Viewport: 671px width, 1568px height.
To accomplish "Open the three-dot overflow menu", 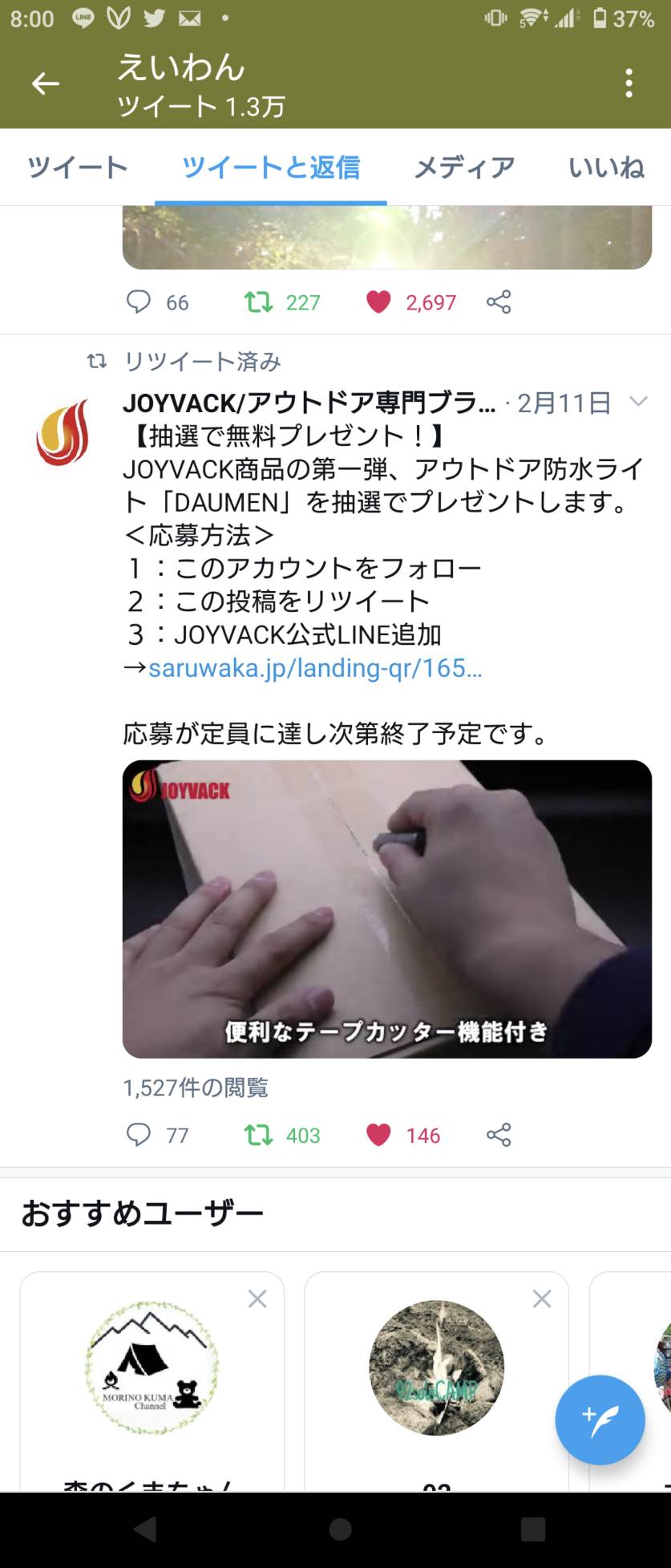I will click(629, 83).
